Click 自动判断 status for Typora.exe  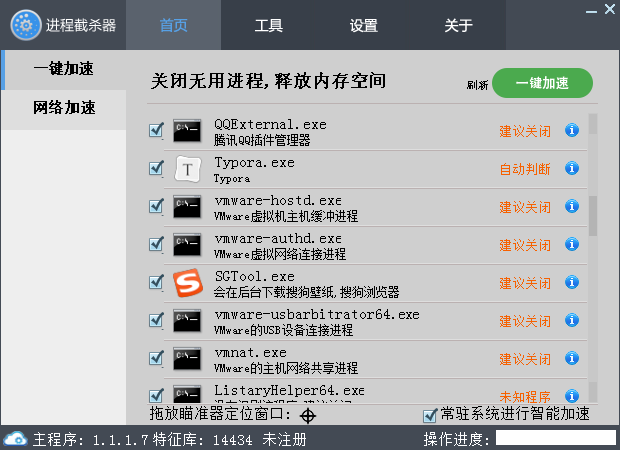[525, 169]
